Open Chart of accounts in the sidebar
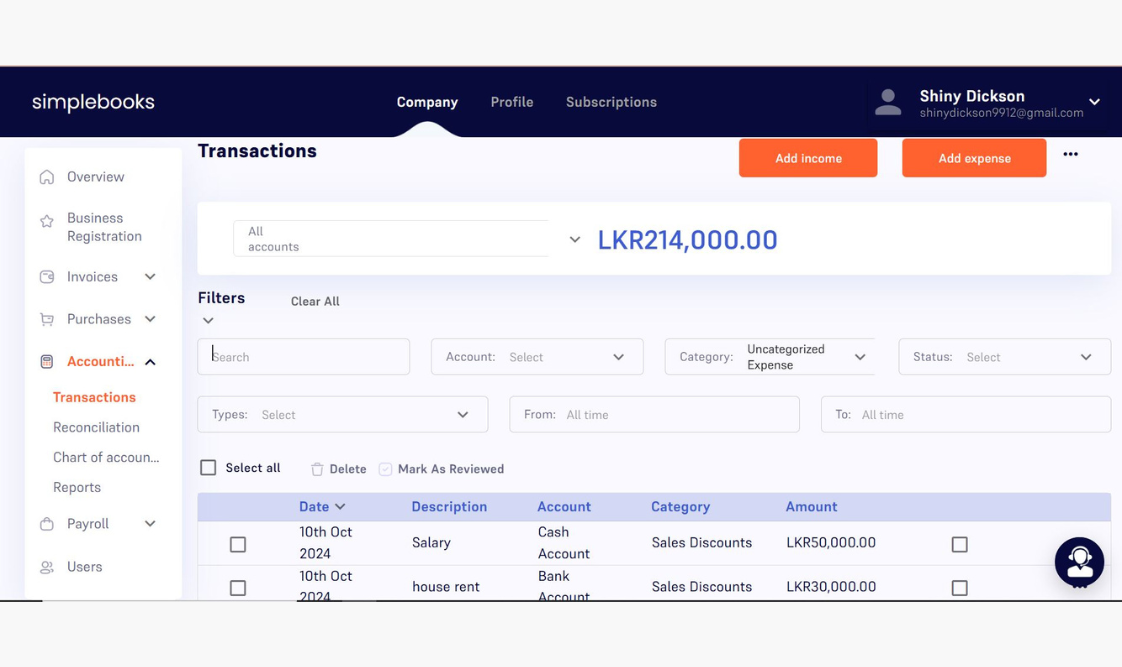The height and width of the screenshot is (667, 1122). point(106,457)
